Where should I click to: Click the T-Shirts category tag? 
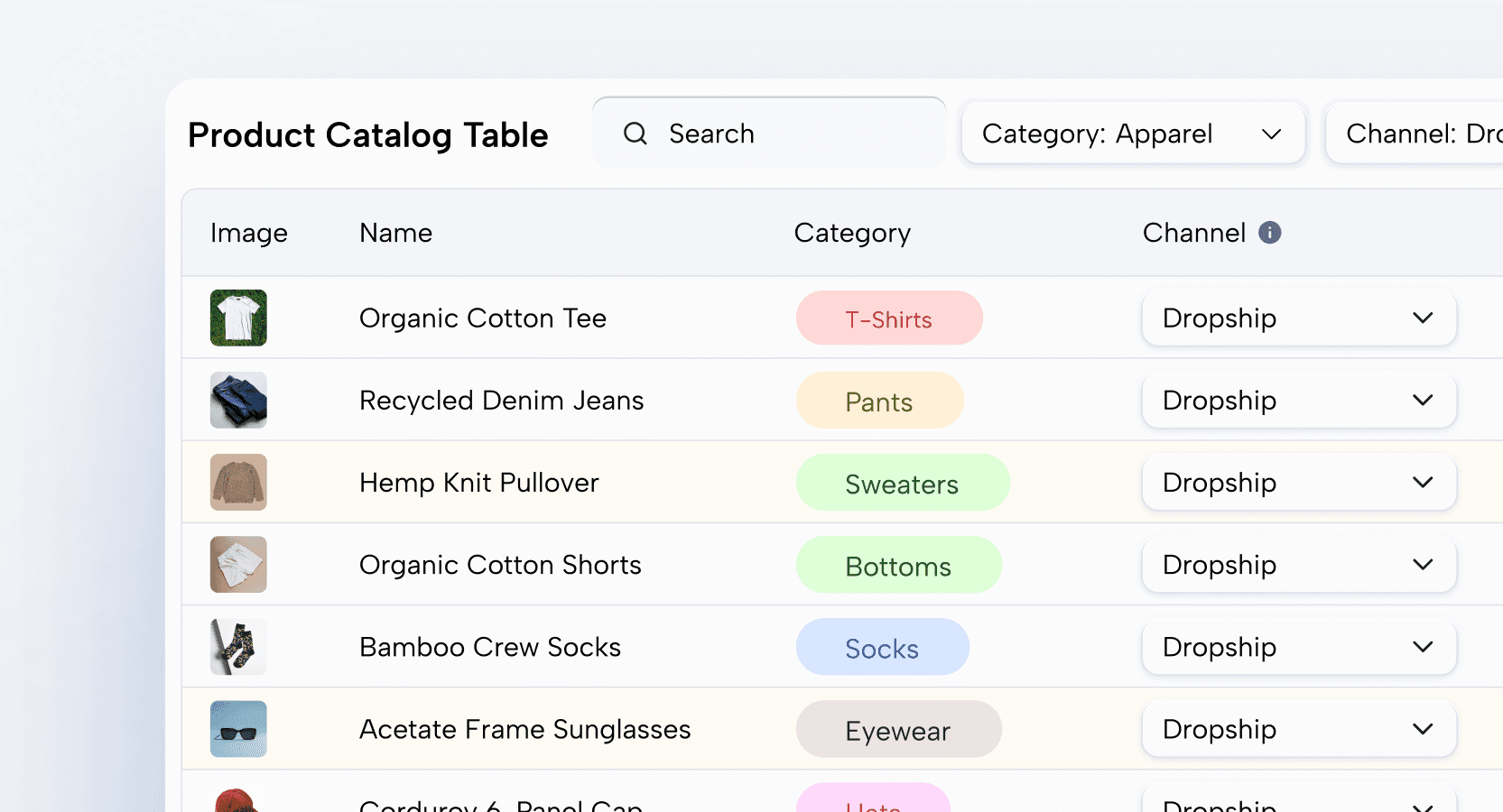(x=888, y=318)
